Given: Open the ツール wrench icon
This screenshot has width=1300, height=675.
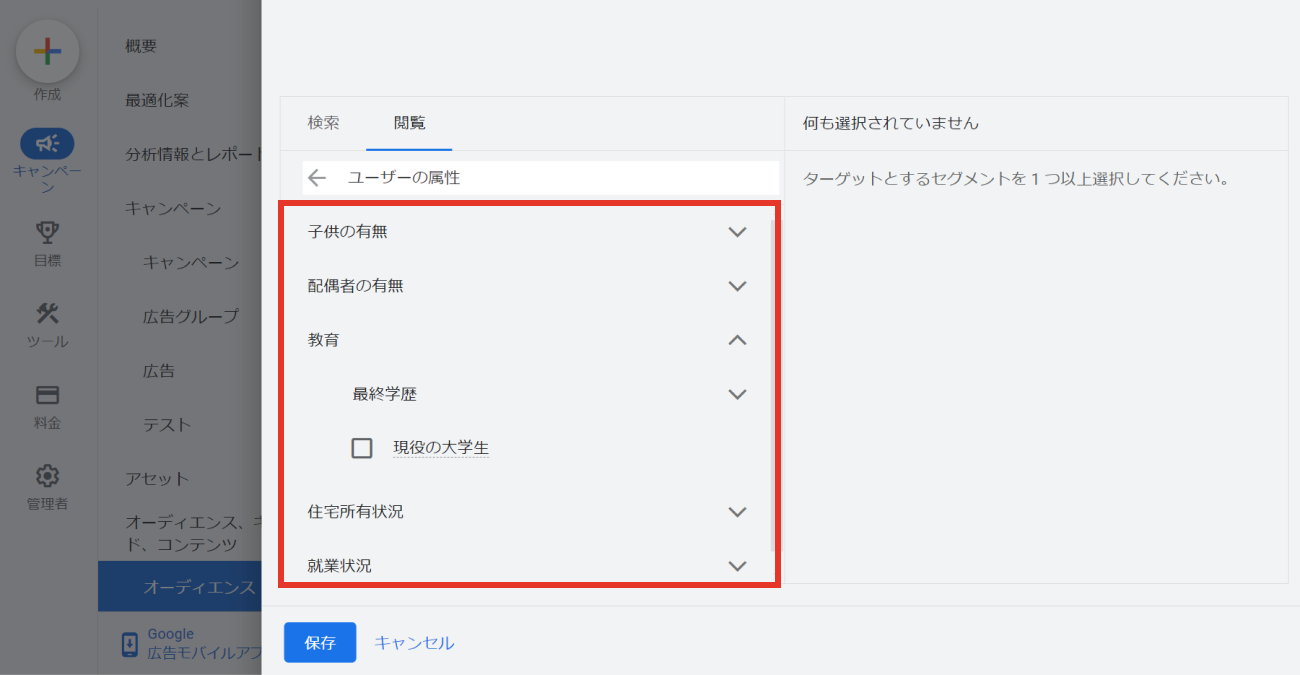Looking at the screenshot, I should [47, 314].
